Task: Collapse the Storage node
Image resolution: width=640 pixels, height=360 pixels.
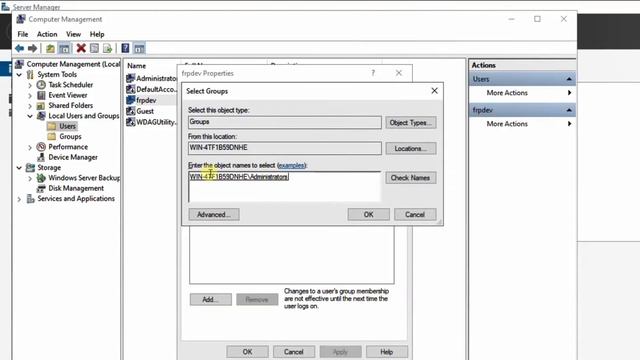Action: (x=19, y=168)
